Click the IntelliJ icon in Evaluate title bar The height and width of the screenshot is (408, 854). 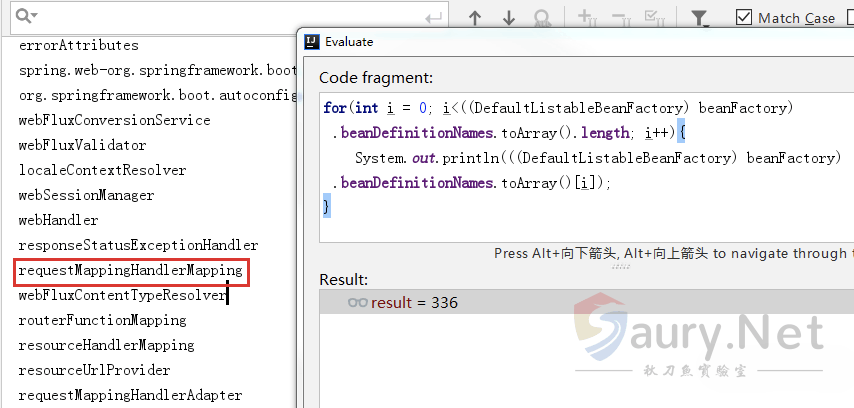point(312,41)
